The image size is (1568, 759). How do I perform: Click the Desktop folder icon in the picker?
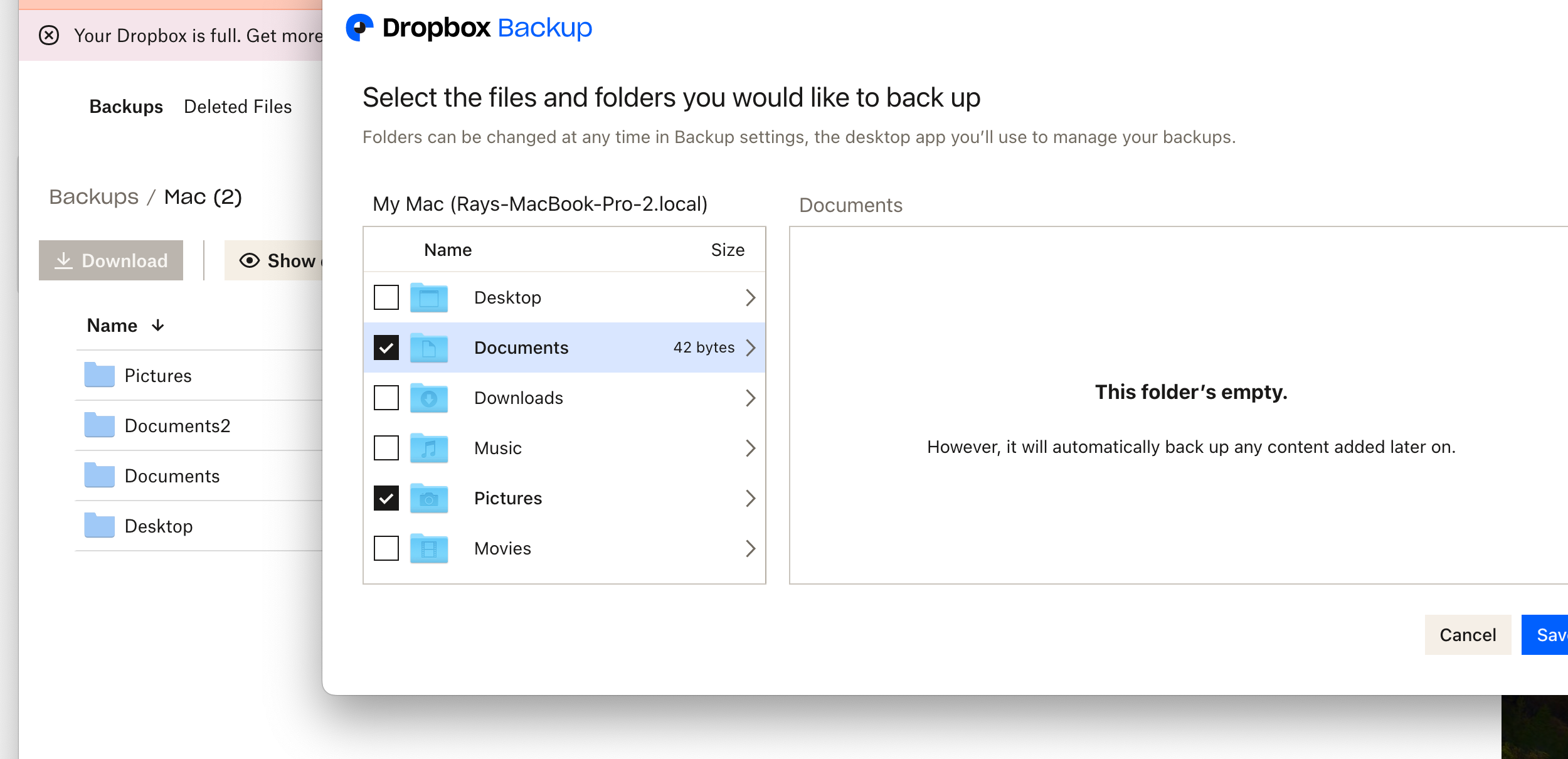click(x=429, y=298)
